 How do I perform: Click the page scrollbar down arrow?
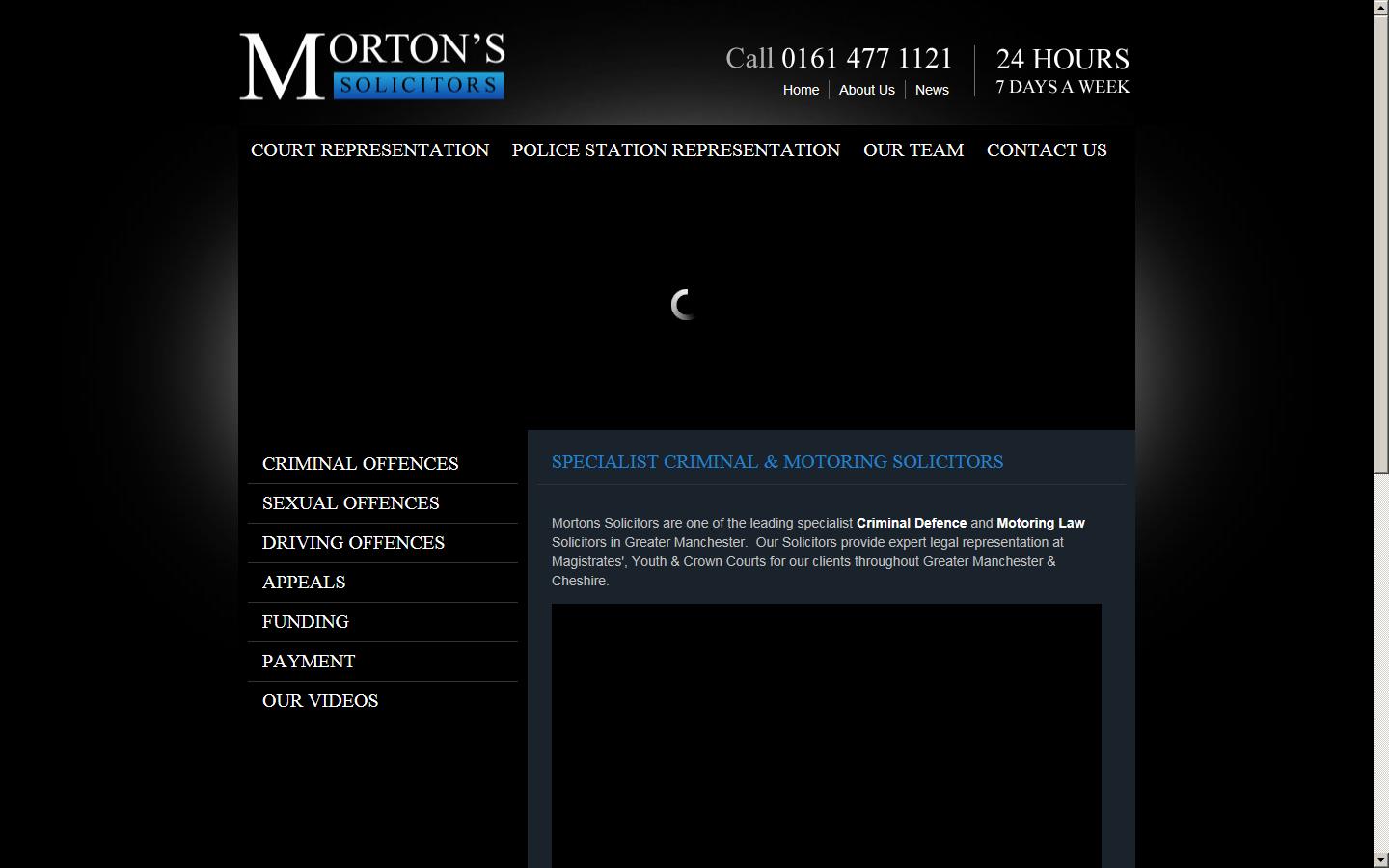click(1381, 858)
